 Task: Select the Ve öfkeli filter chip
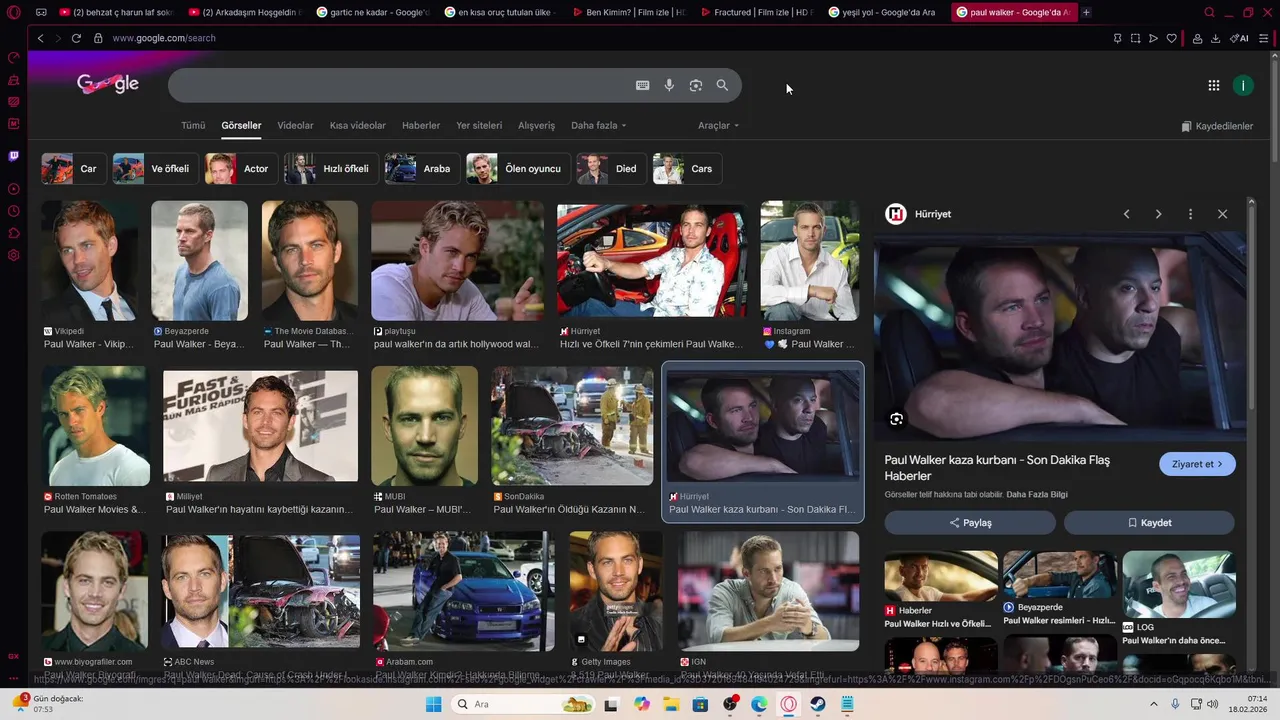pyautogui.click(x=155, y=169)
